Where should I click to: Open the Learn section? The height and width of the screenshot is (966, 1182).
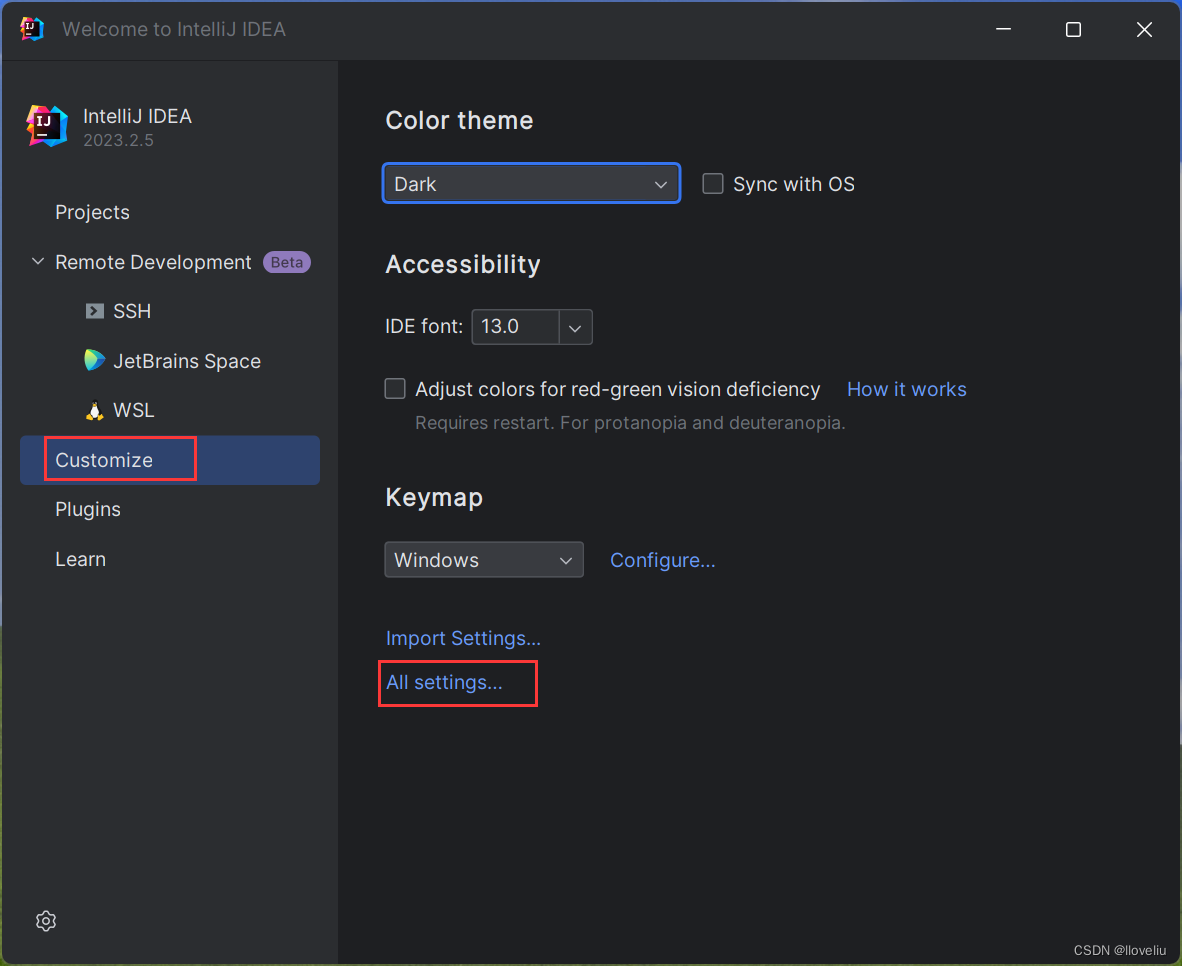click(170, 559)
